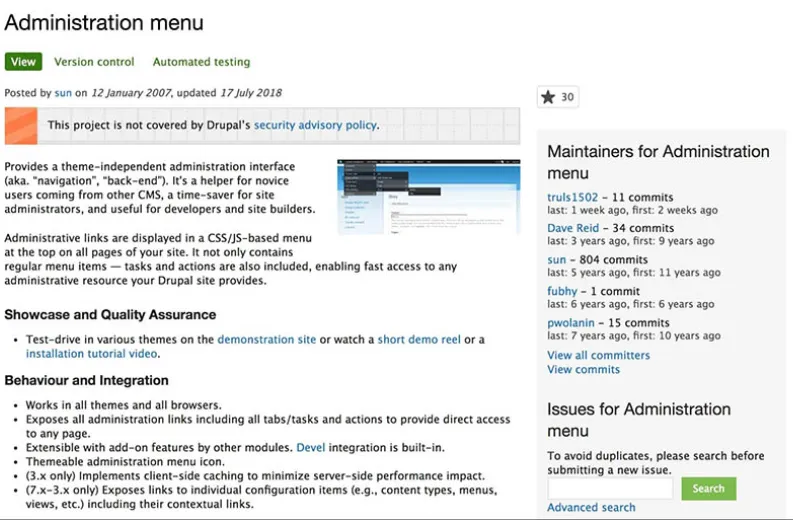Open the security advisory policy link
793x523 pixels.
coord(316,125)
